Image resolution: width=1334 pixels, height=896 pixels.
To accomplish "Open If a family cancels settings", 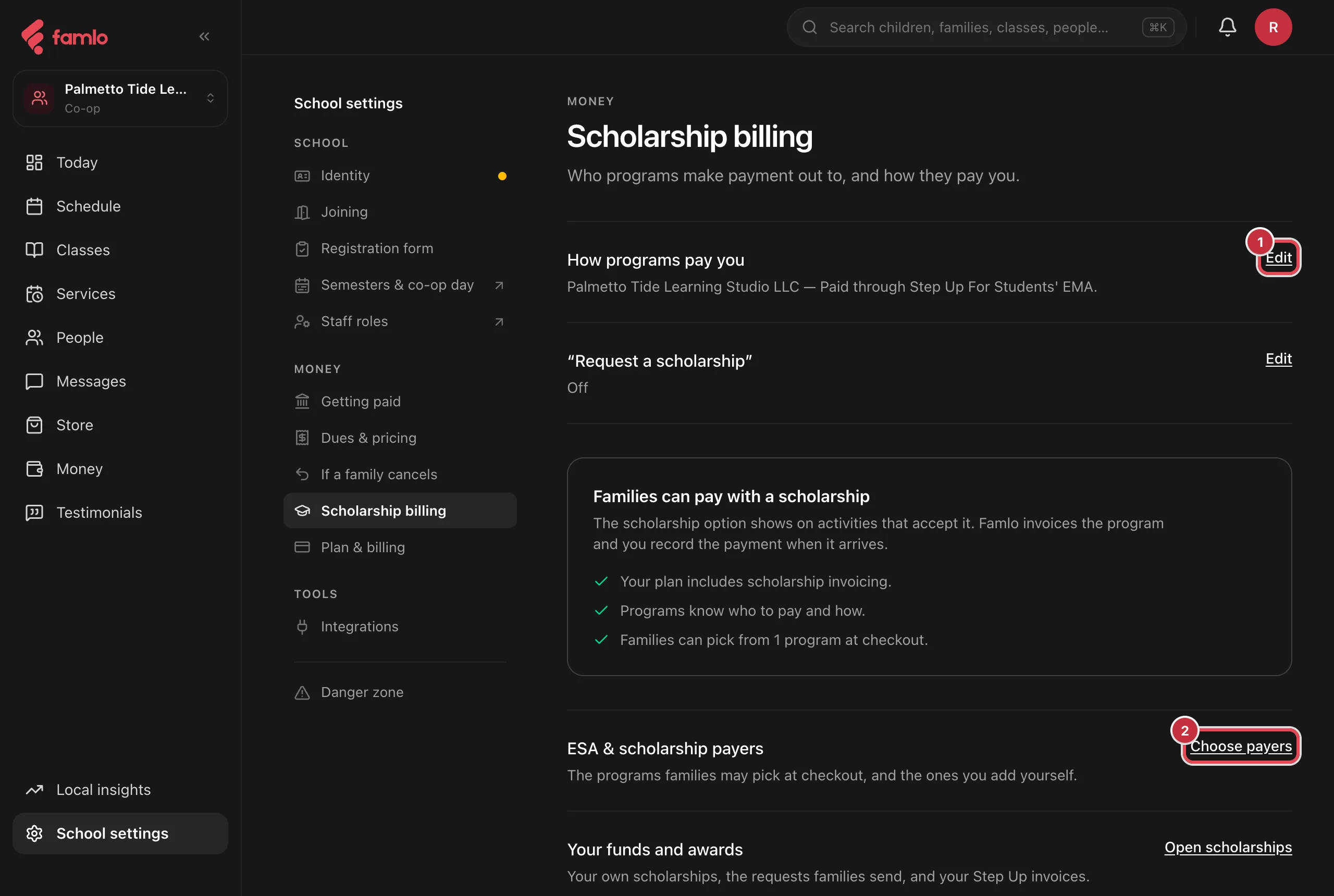I will tap(400, 474).
